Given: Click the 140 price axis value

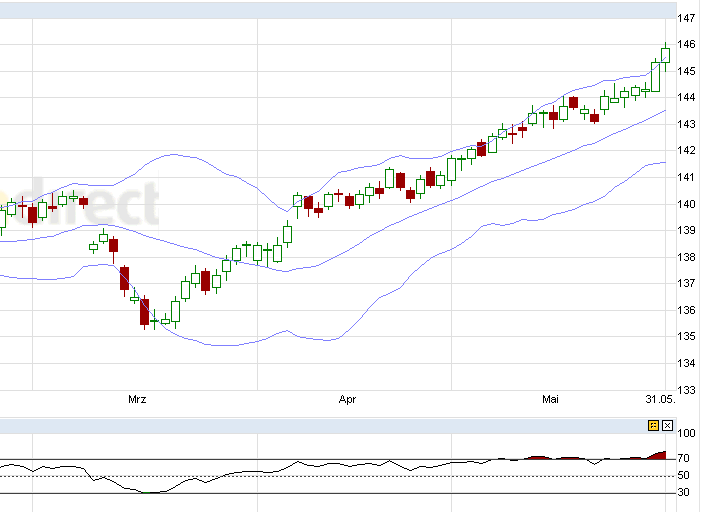Looking at the screenshot, I should 686,204.
